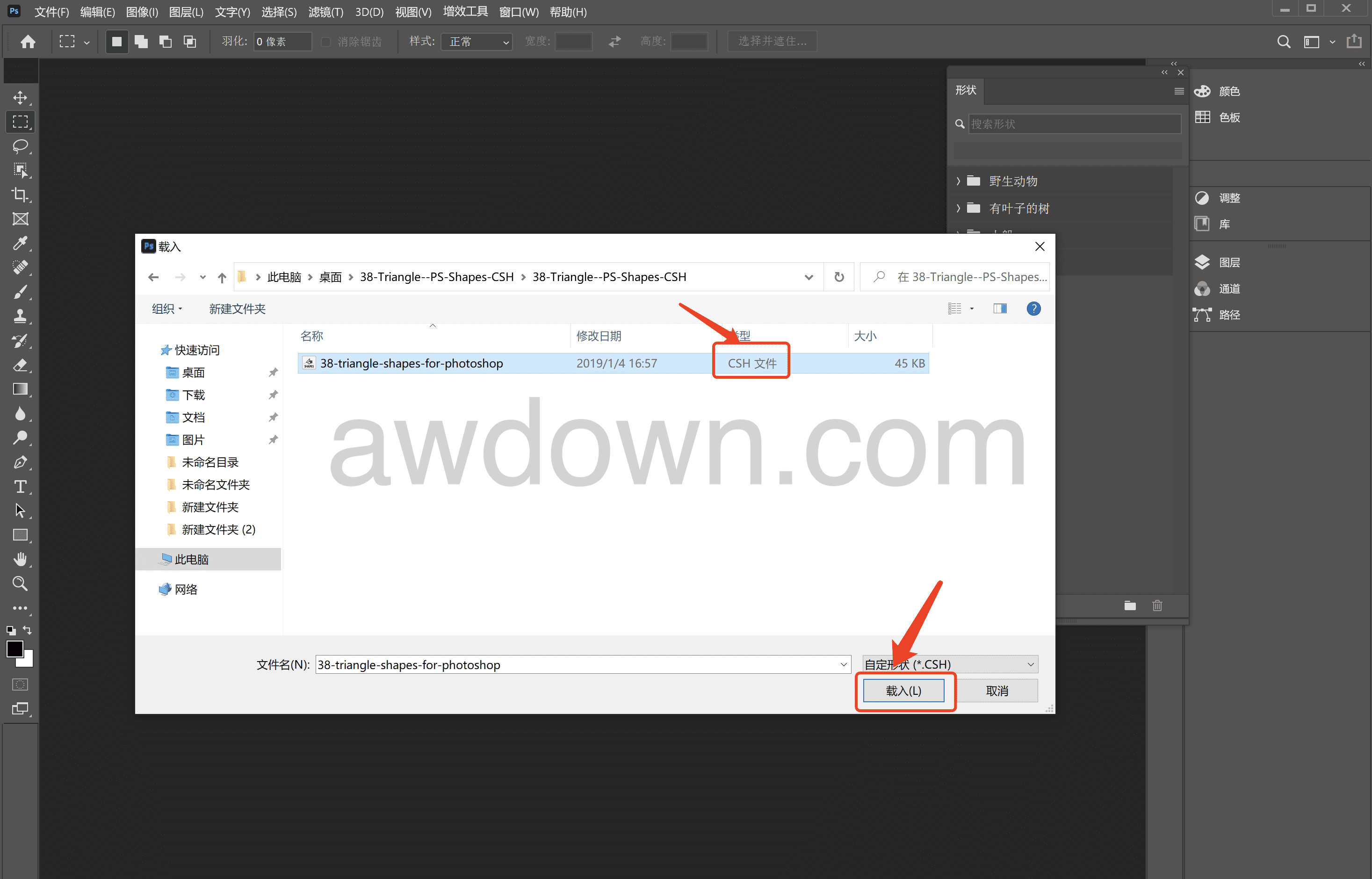
Task: Click the Zoom tool in toolbar
Action: [x=21, y=584]
